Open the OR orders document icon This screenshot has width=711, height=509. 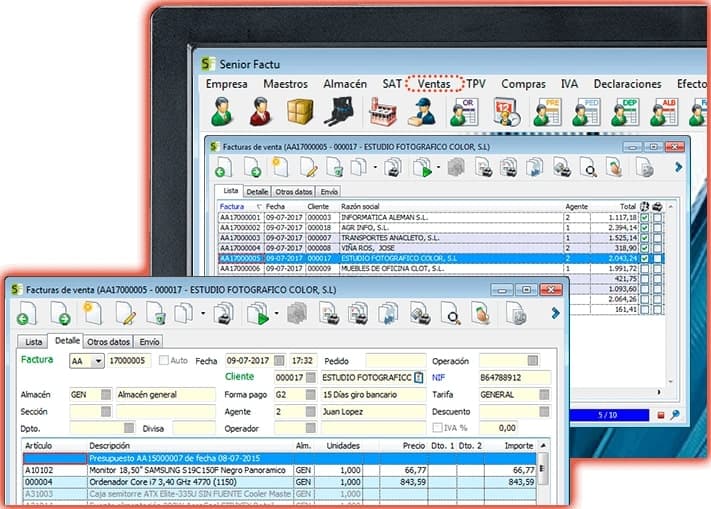coord(464,111)
